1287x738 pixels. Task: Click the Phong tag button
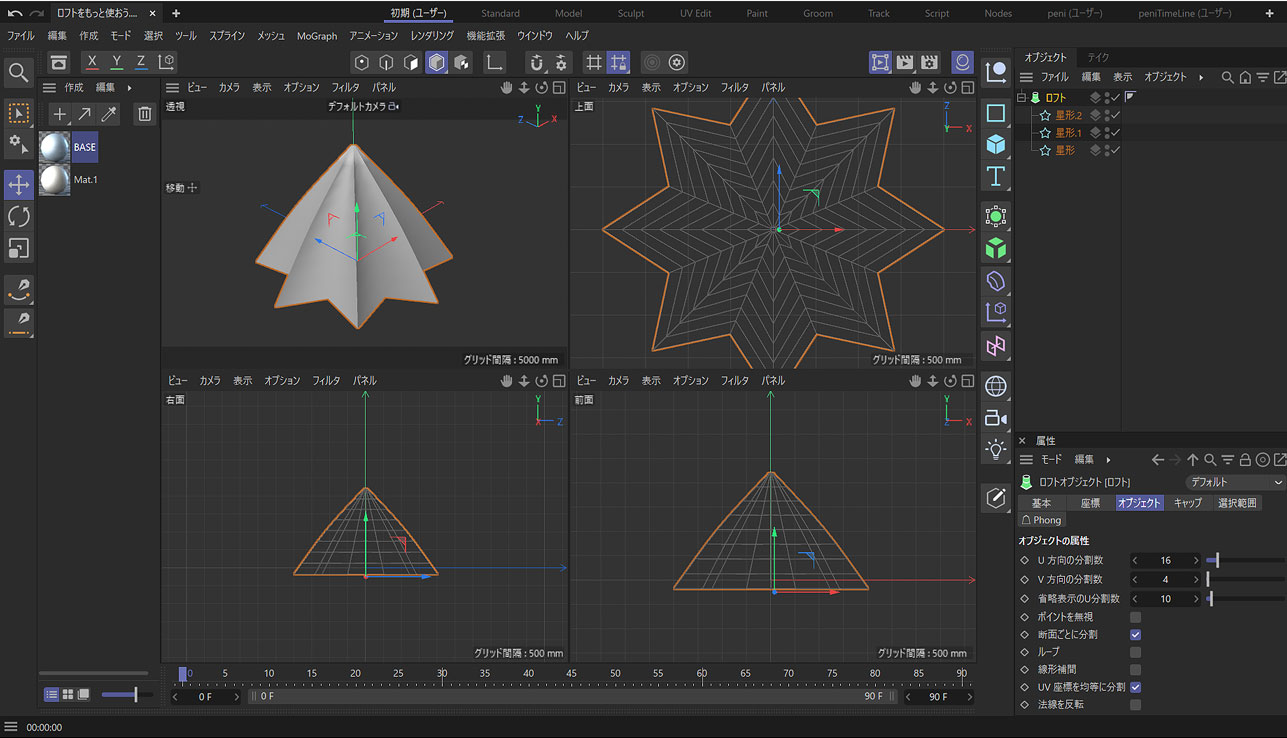click(x=1041, y=520)
